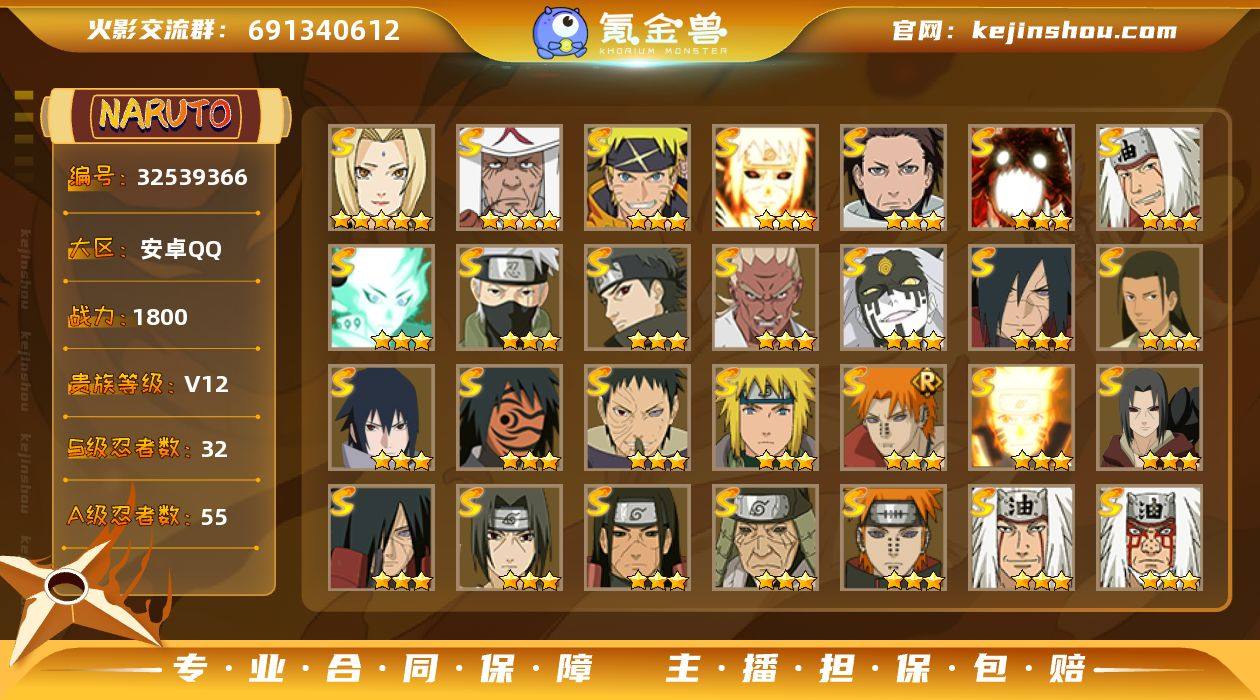Click the group number 691340612
The height and width of the screenshot is (700, 1260).
[324, 30]
